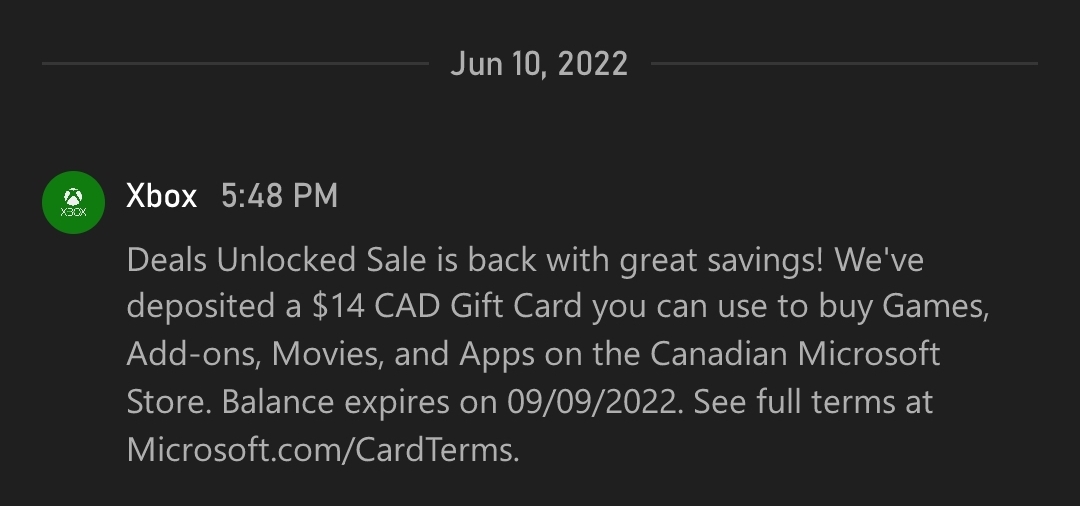Click the "Gift Card" words in message

pos(517,306)
